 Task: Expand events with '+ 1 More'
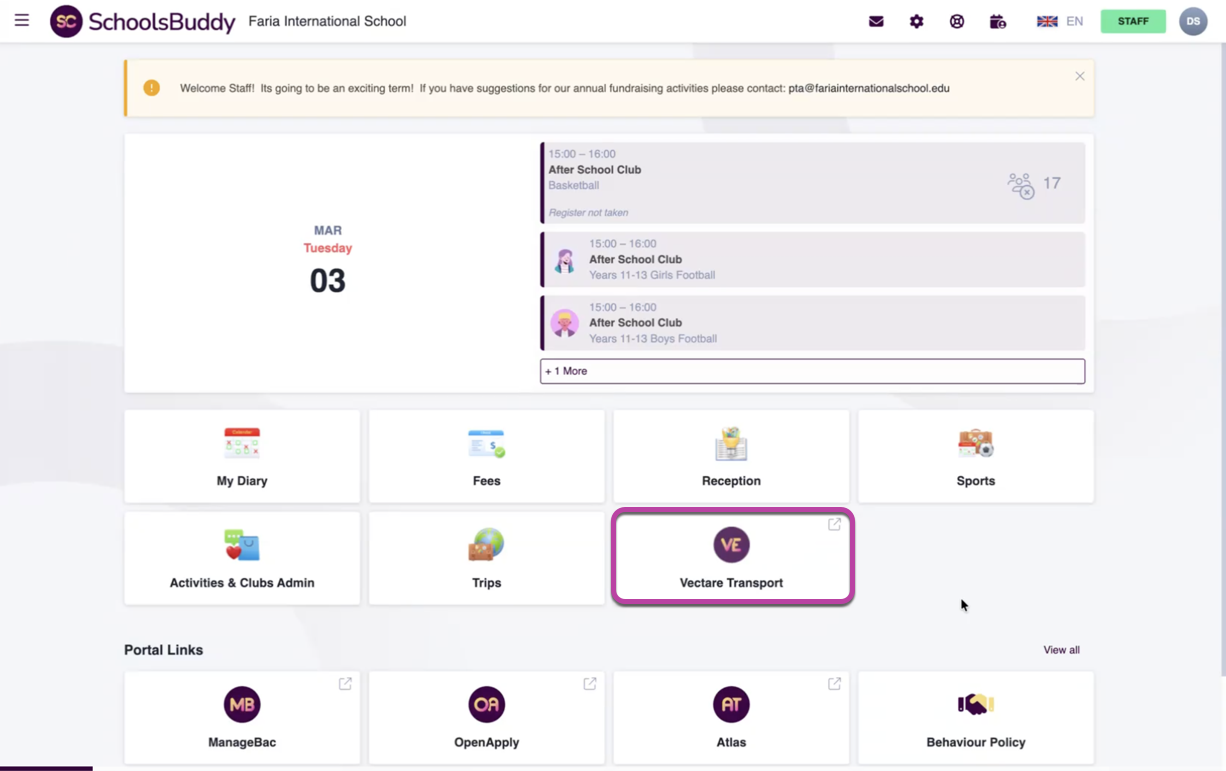[812, 371]
